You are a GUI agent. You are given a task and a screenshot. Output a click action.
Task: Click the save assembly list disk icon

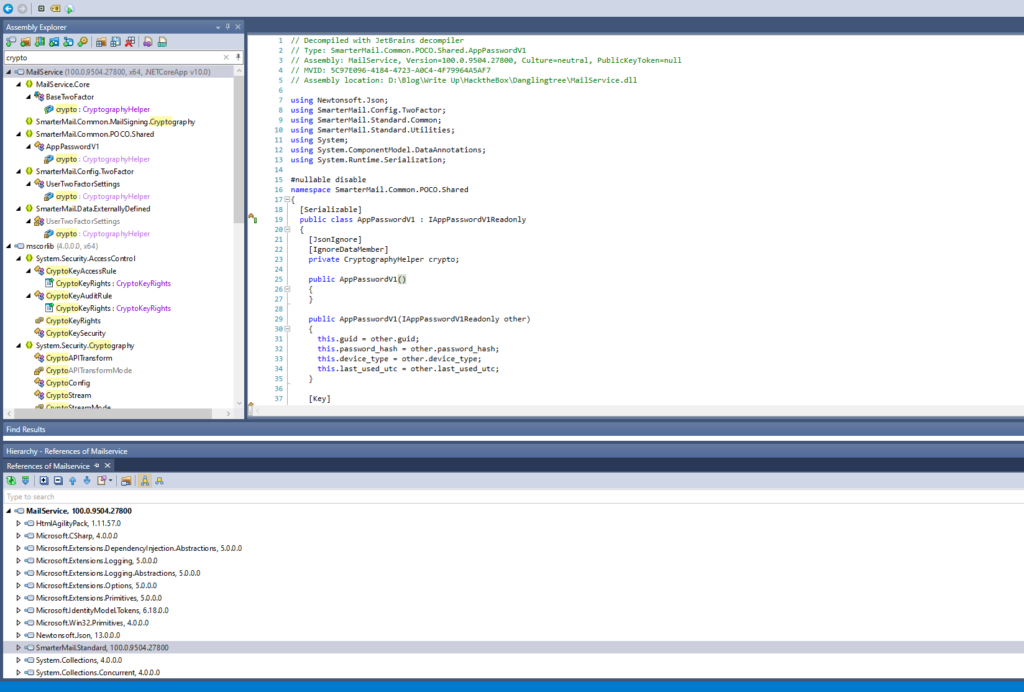click(x=115, y=42)
